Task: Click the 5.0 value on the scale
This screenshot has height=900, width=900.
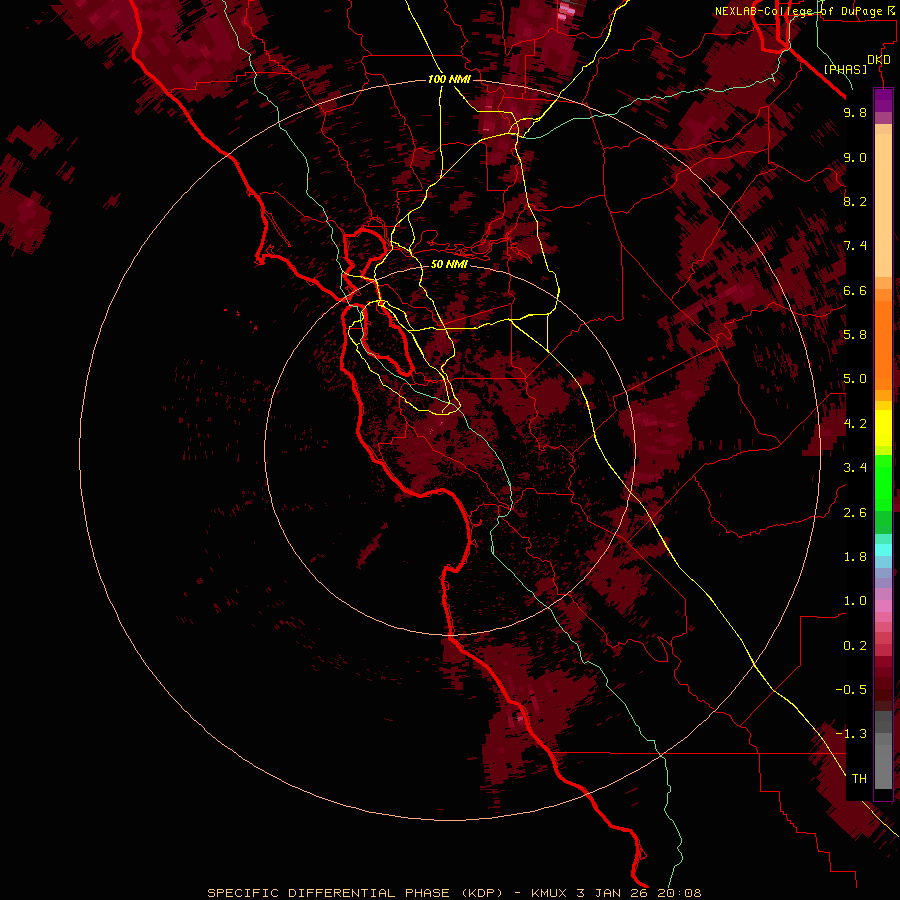Action: tap(855, 379)
